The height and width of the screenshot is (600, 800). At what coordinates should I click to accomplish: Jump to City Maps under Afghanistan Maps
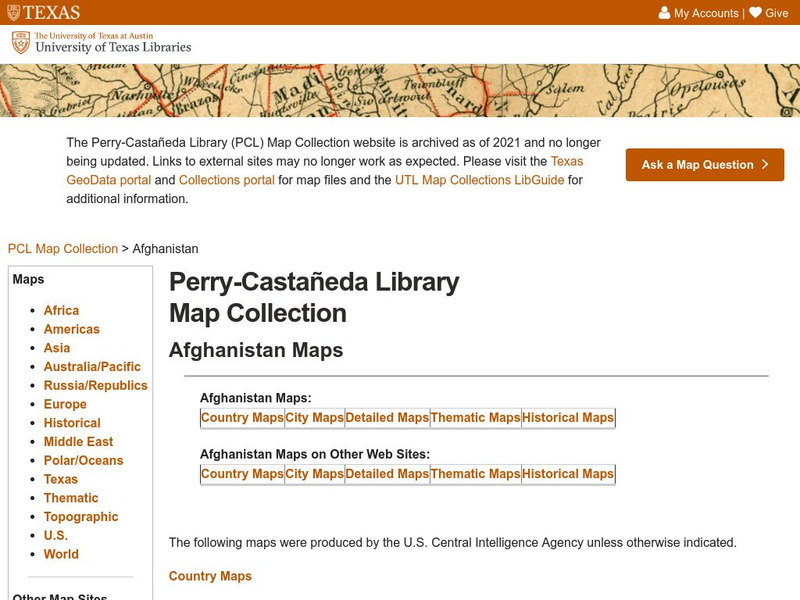(315, 418)
